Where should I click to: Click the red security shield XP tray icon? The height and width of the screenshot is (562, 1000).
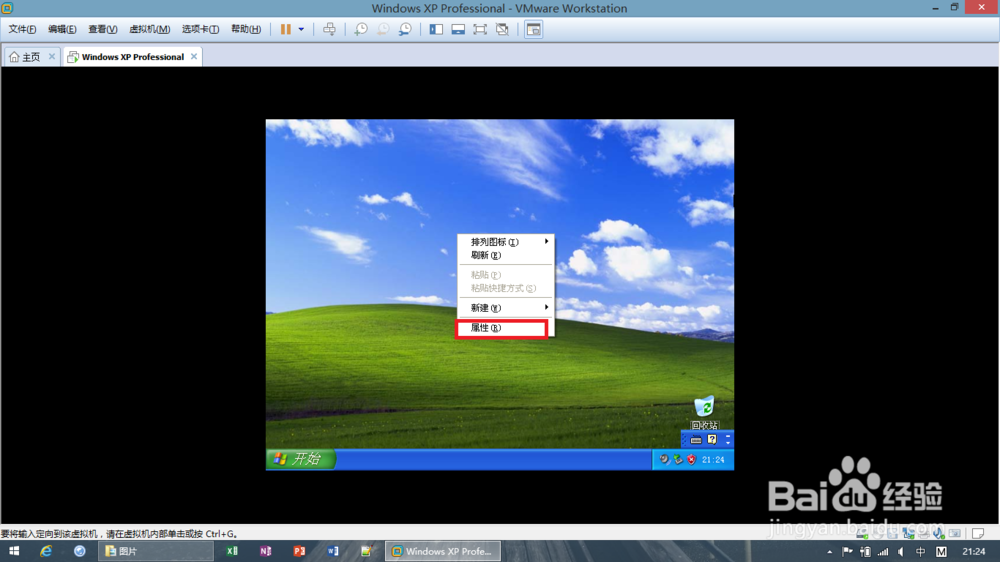(691, 459)
